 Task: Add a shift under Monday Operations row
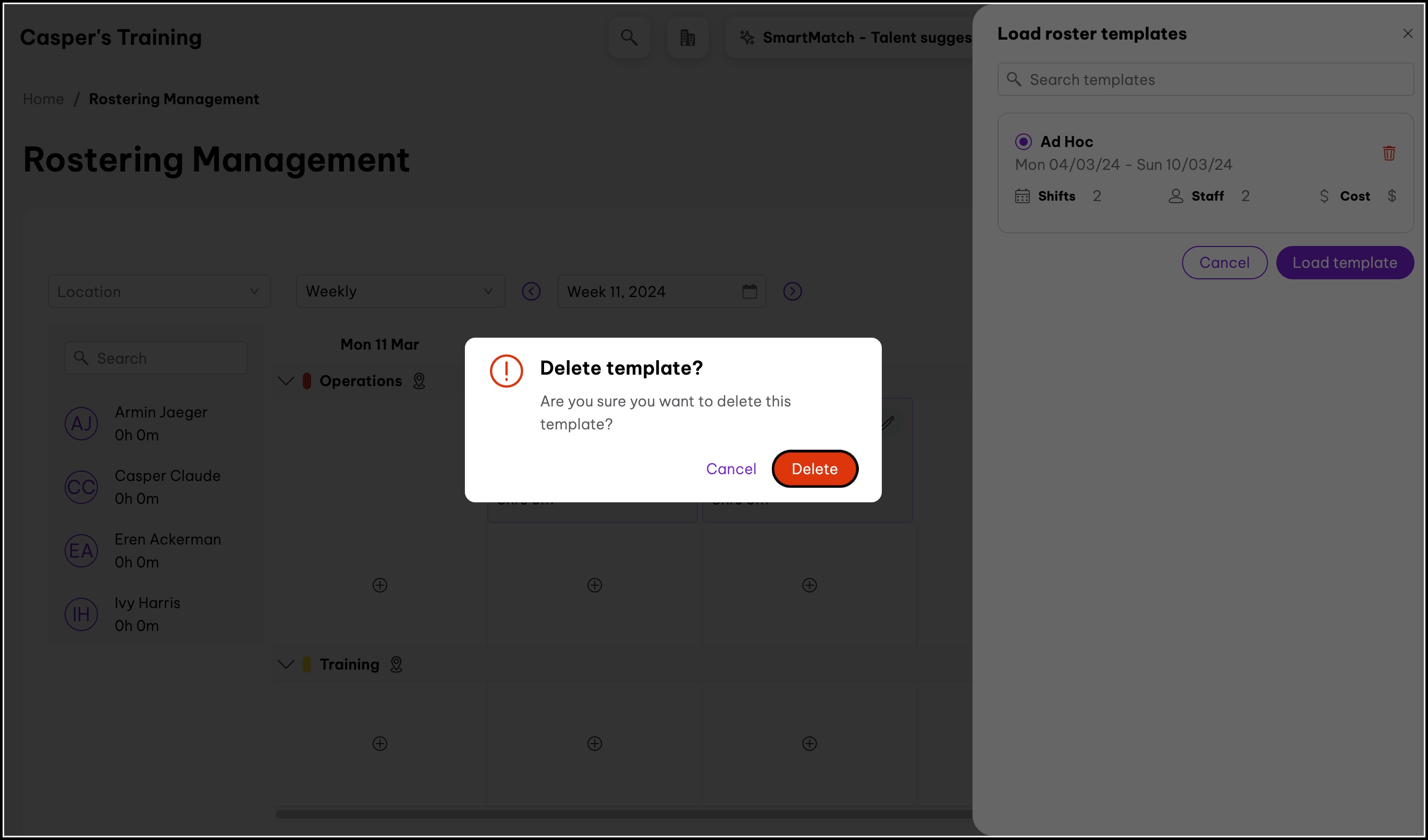379,585
